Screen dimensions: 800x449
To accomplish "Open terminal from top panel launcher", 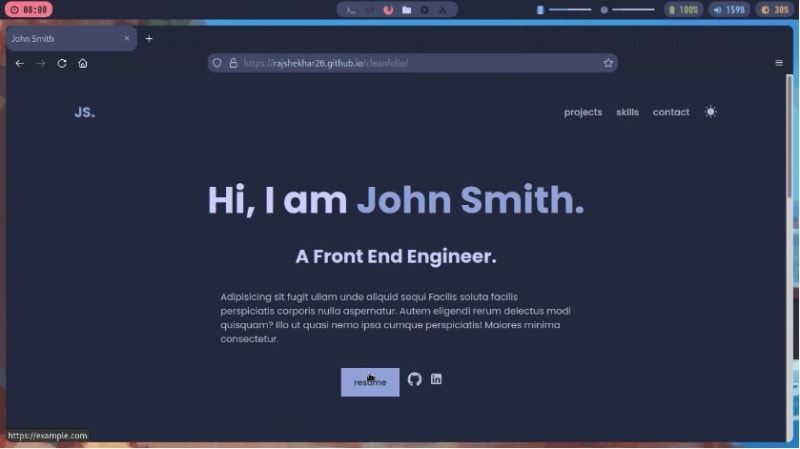I will pos(350,9).
